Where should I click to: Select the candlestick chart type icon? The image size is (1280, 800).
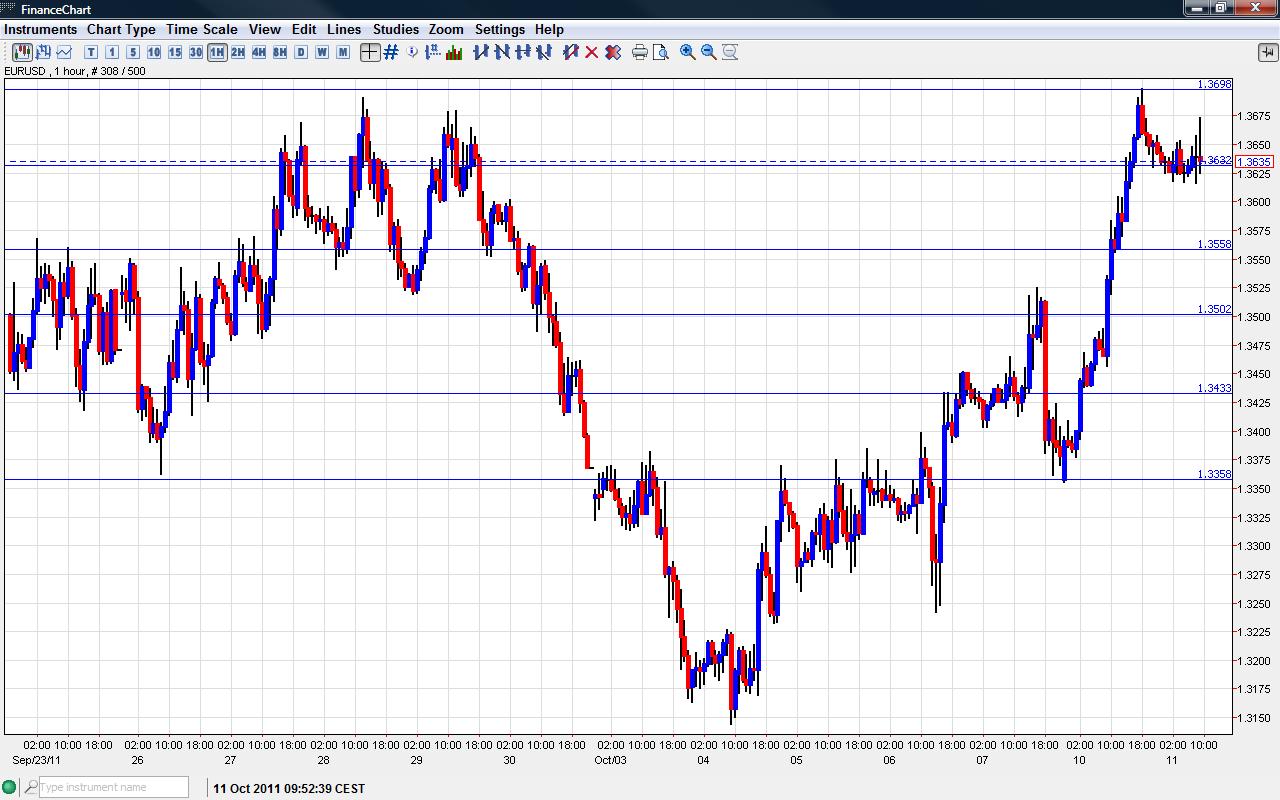(22, 52)
